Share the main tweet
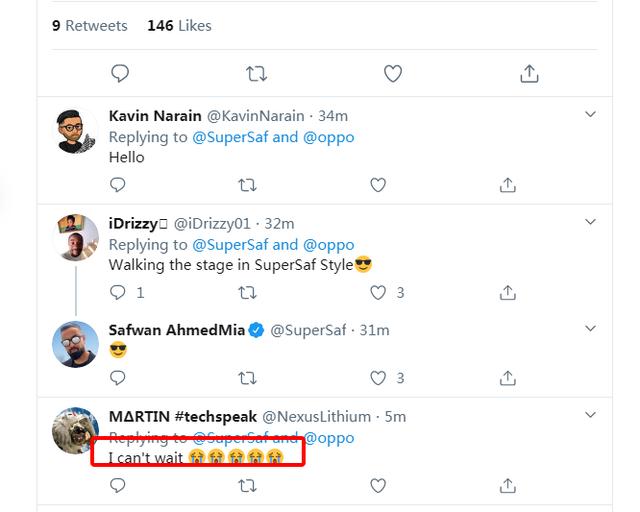Screen dimensions: 640x512 point(530,73)
